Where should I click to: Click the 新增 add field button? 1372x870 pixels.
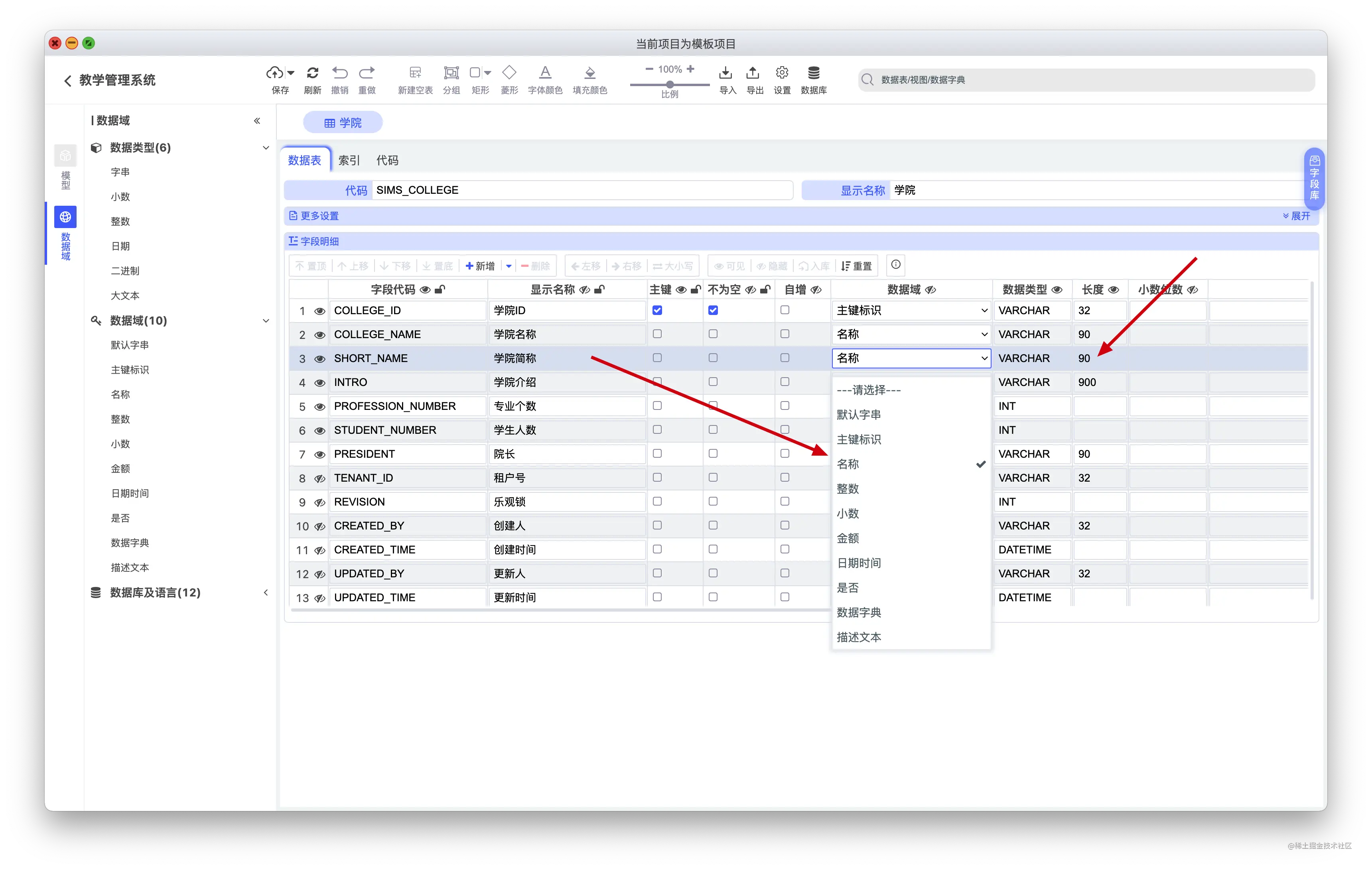[480, 266]
